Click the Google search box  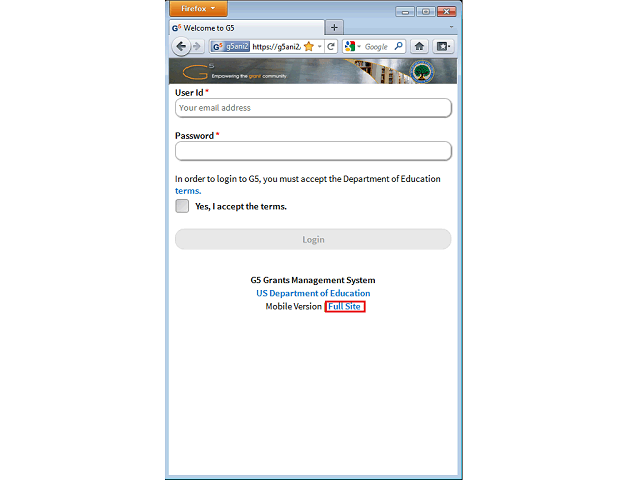pos(377,47)
